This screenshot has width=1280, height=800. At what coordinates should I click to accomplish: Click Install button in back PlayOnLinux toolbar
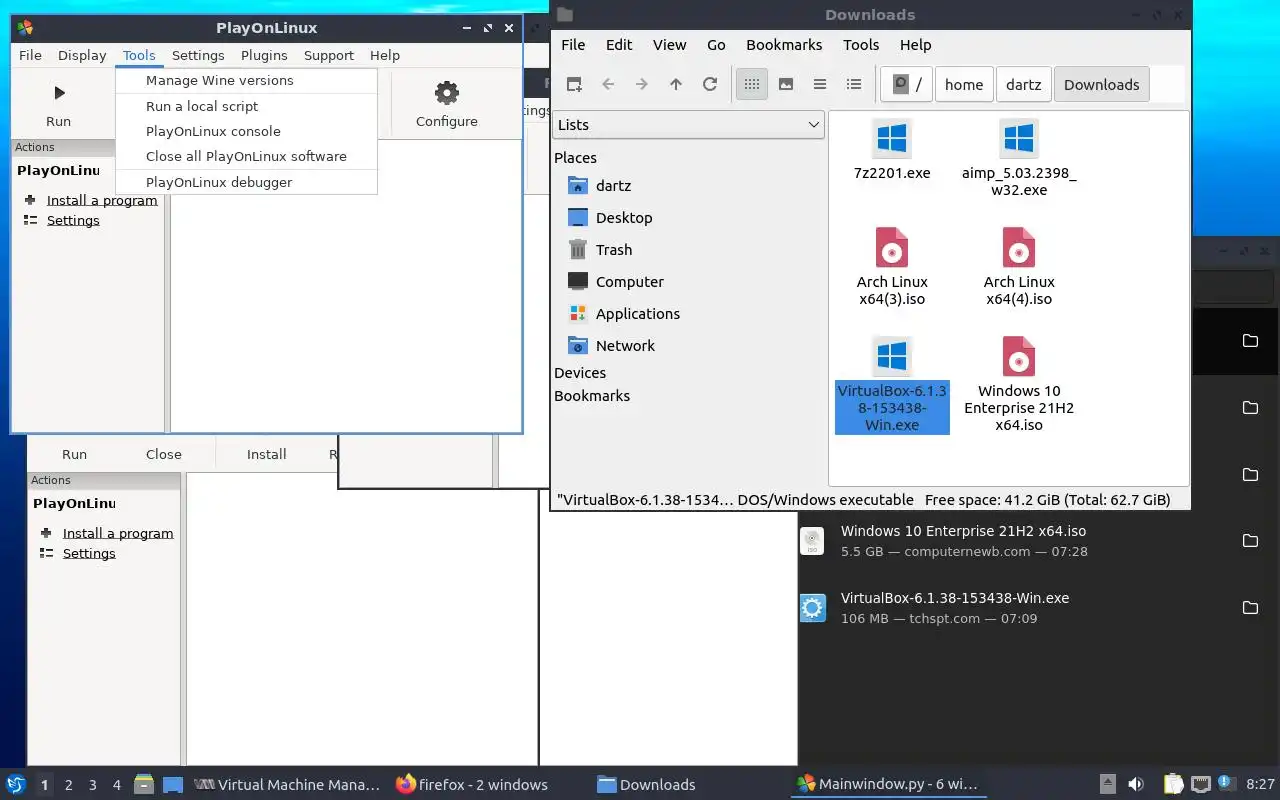pyautogui.click(x=267, y=454)
